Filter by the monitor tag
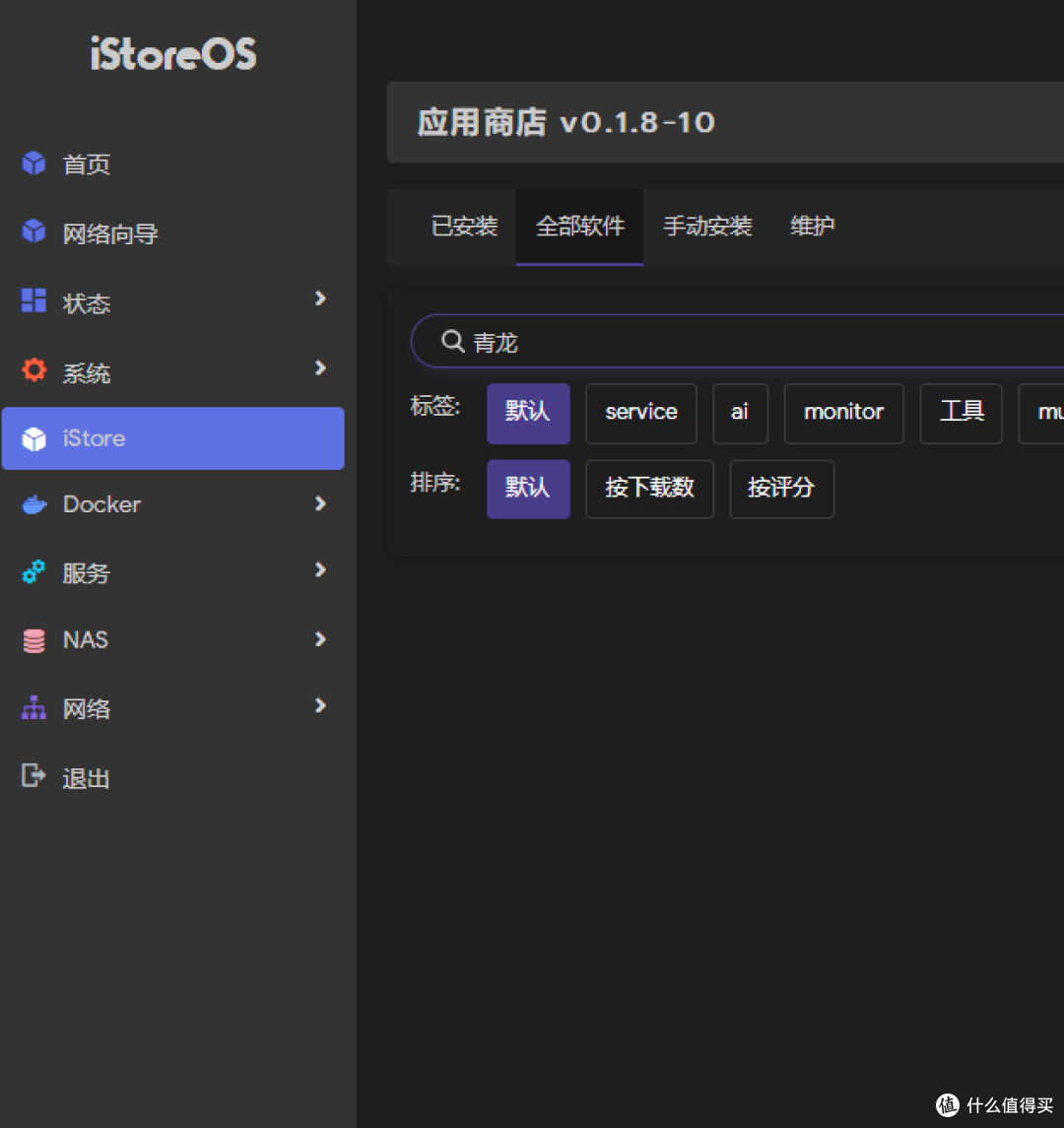 tap(844, 413)
